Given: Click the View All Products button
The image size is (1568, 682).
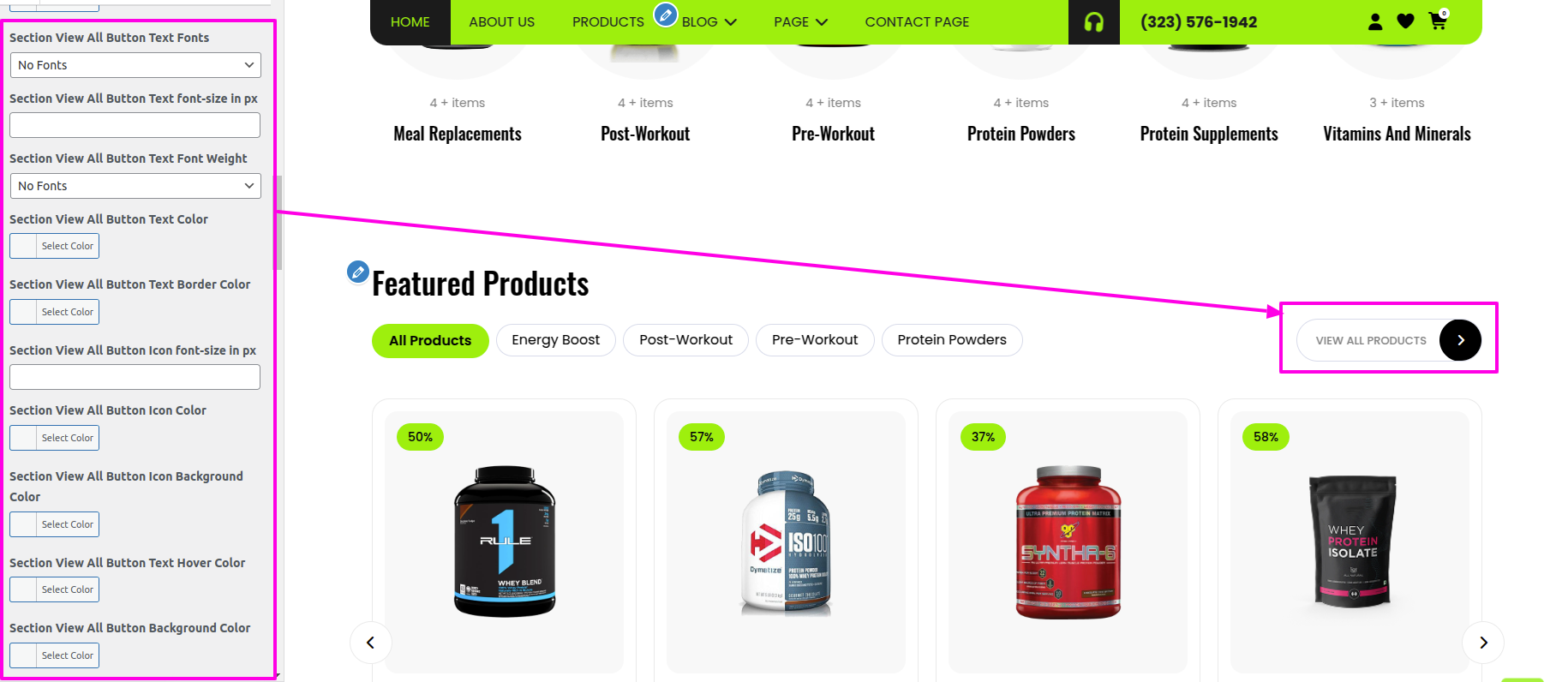Looking at the screenshot, I should pos(1389,340).
